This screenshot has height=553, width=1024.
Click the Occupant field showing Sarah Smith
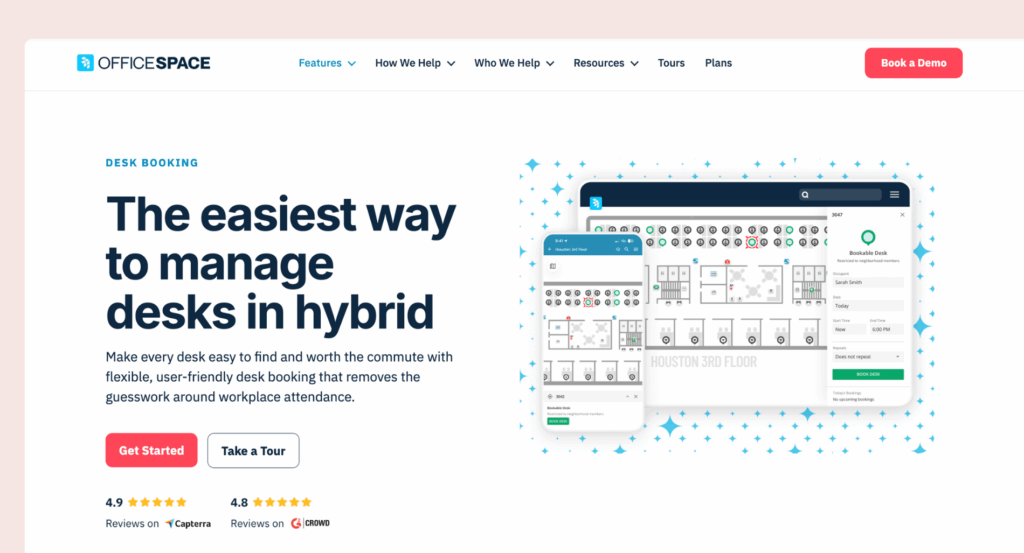[x=867, y=282]
